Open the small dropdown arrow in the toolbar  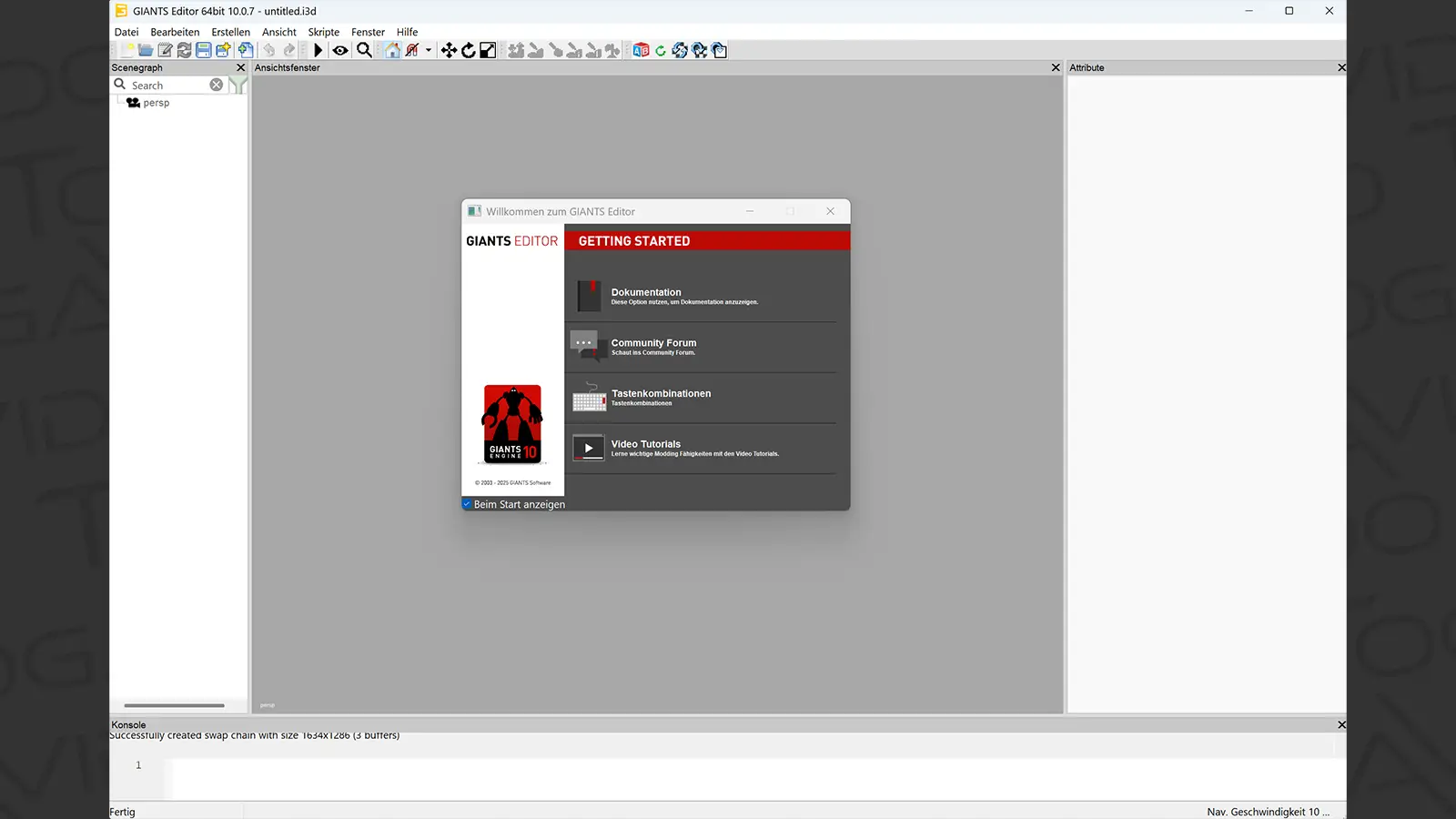point(429,51)
